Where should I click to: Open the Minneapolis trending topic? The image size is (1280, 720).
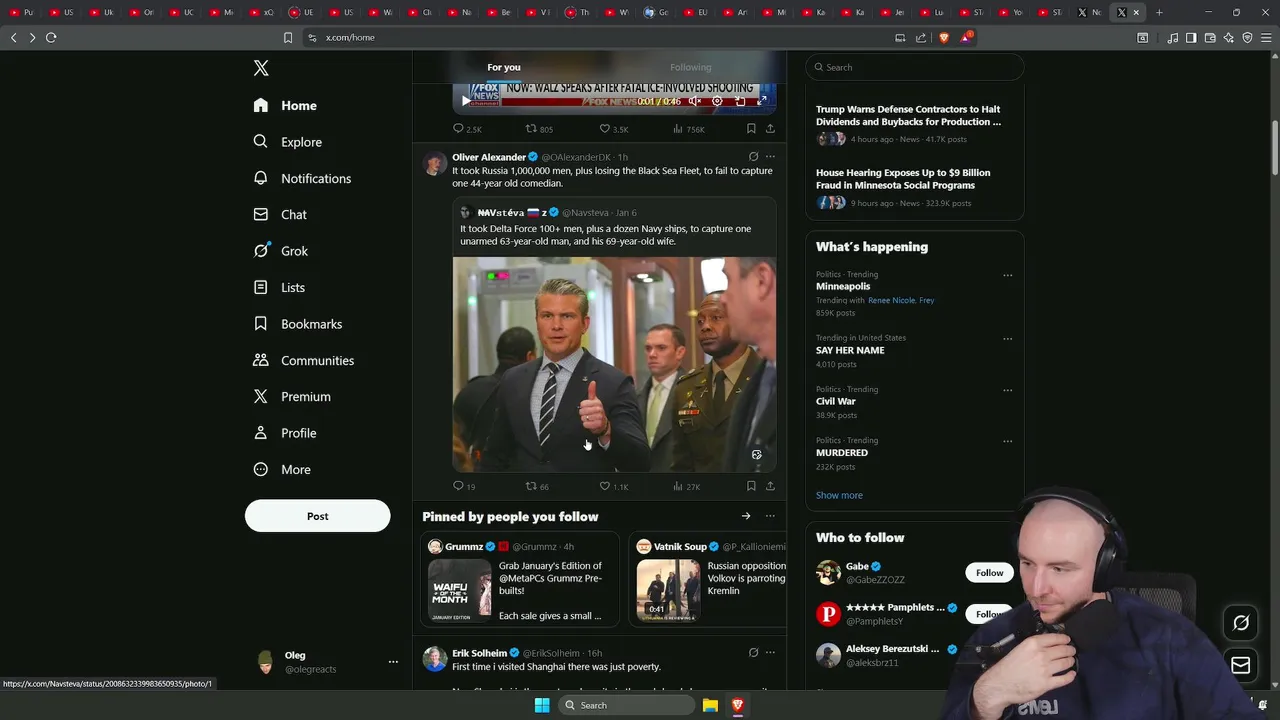[843, 286]
